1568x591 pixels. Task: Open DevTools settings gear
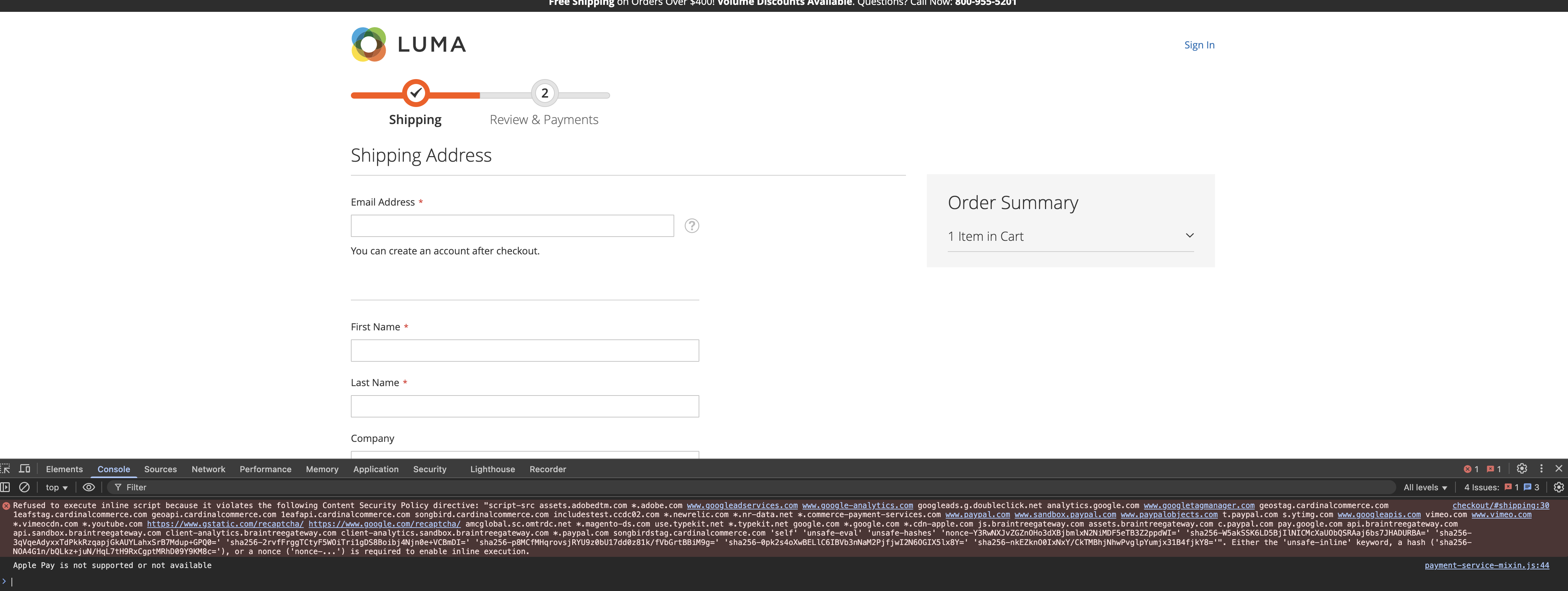(1522, 469)
